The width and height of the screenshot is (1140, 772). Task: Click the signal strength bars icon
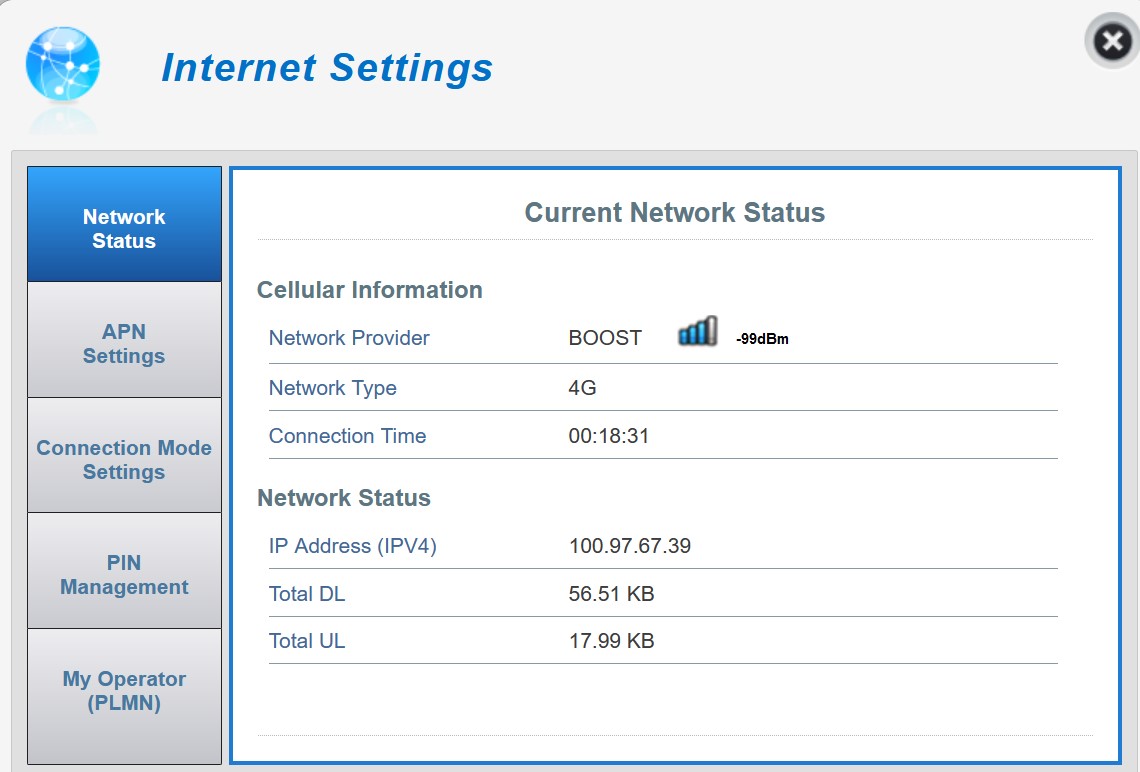click(x=697, y=332)
